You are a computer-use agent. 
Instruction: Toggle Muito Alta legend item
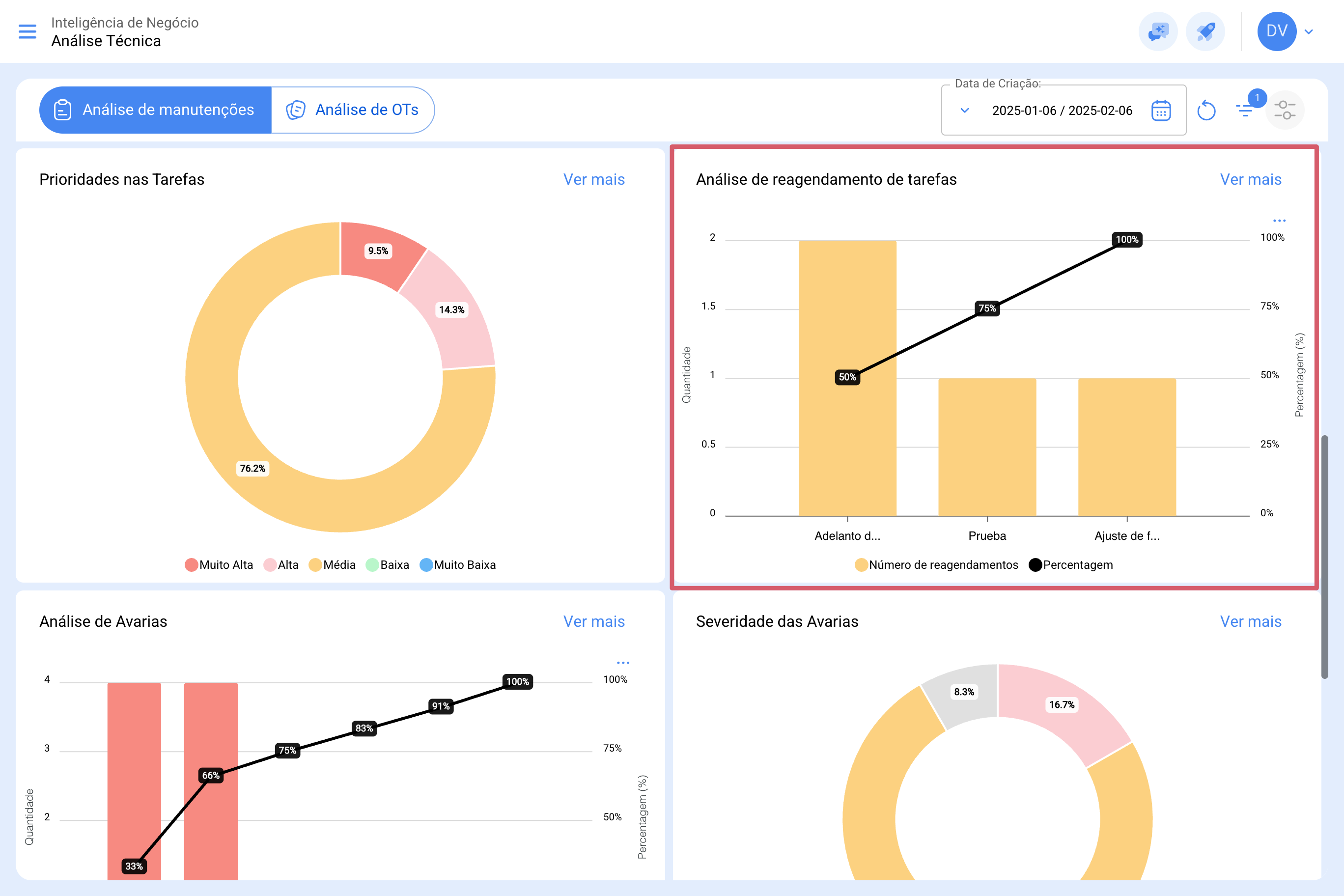[x=219, y=565]
